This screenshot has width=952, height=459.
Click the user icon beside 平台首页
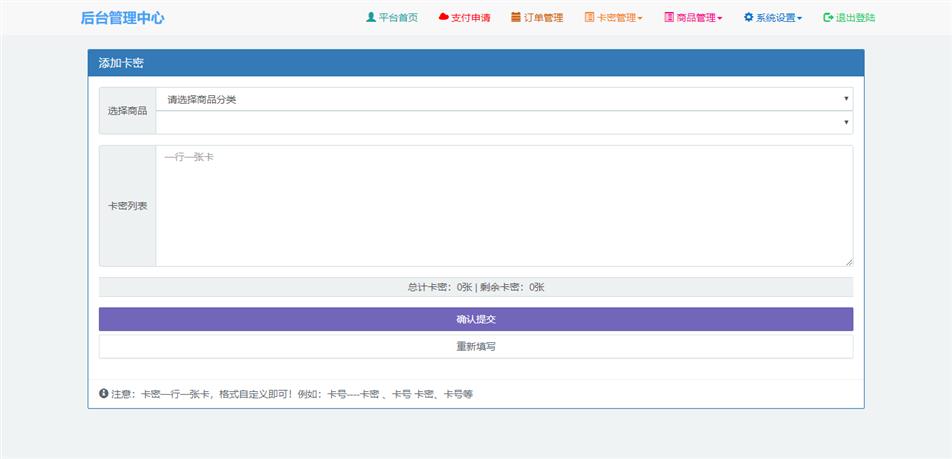[x=370, y=17]
